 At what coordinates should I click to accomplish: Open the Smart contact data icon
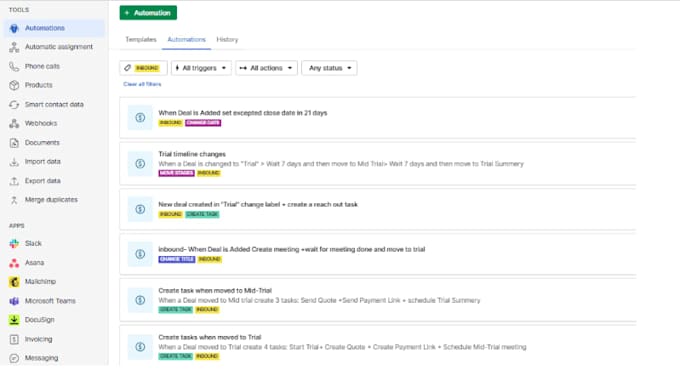(x=14, y=104)
